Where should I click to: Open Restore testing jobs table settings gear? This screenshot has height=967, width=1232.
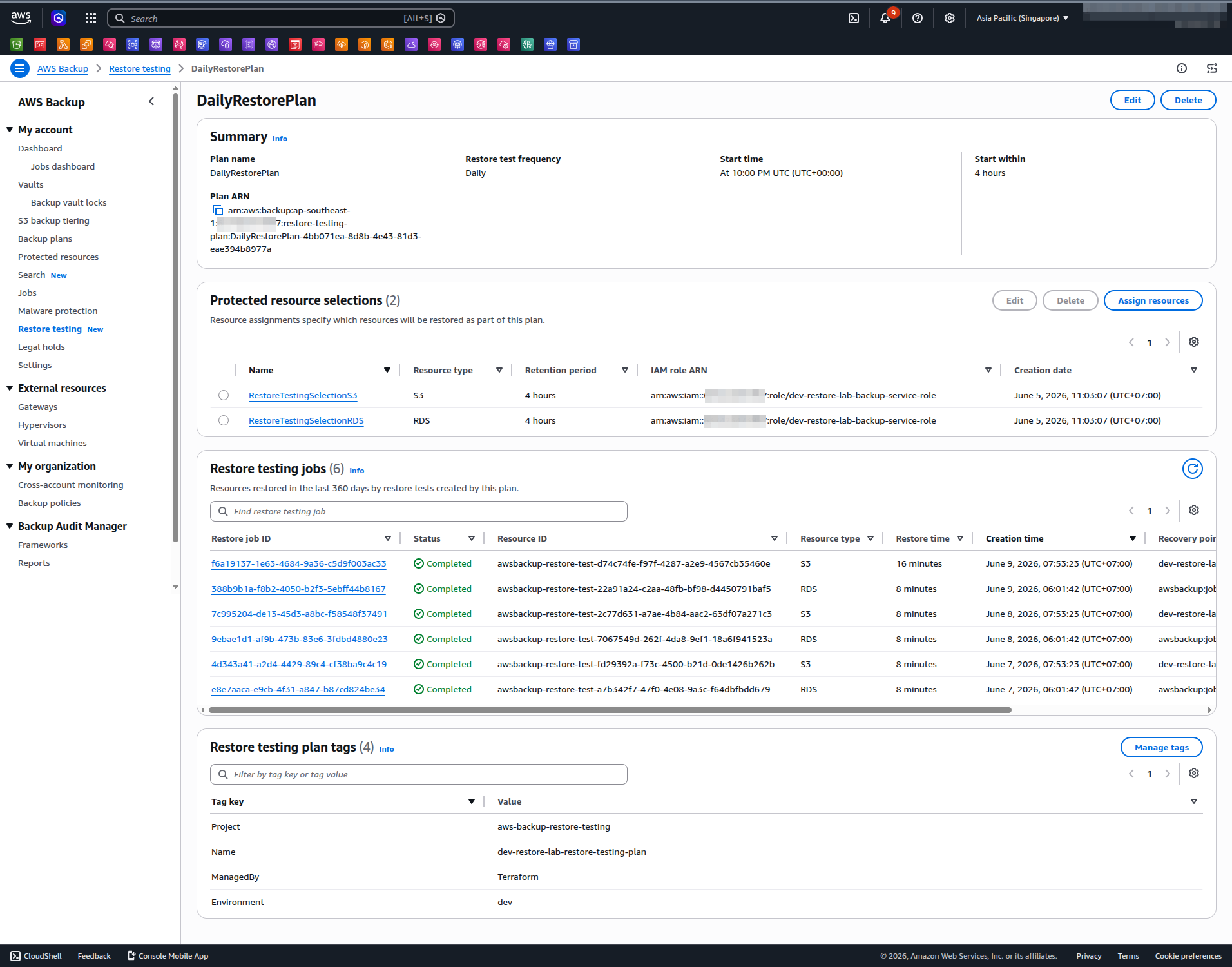1194,510
